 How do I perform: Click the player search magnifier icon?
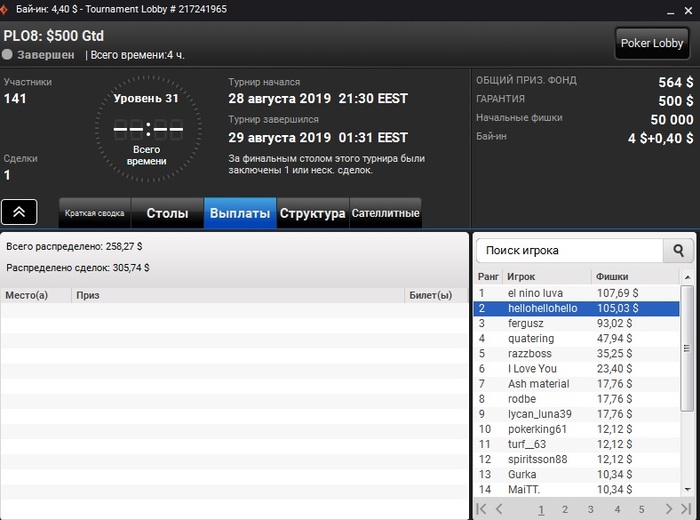(678, 250)
